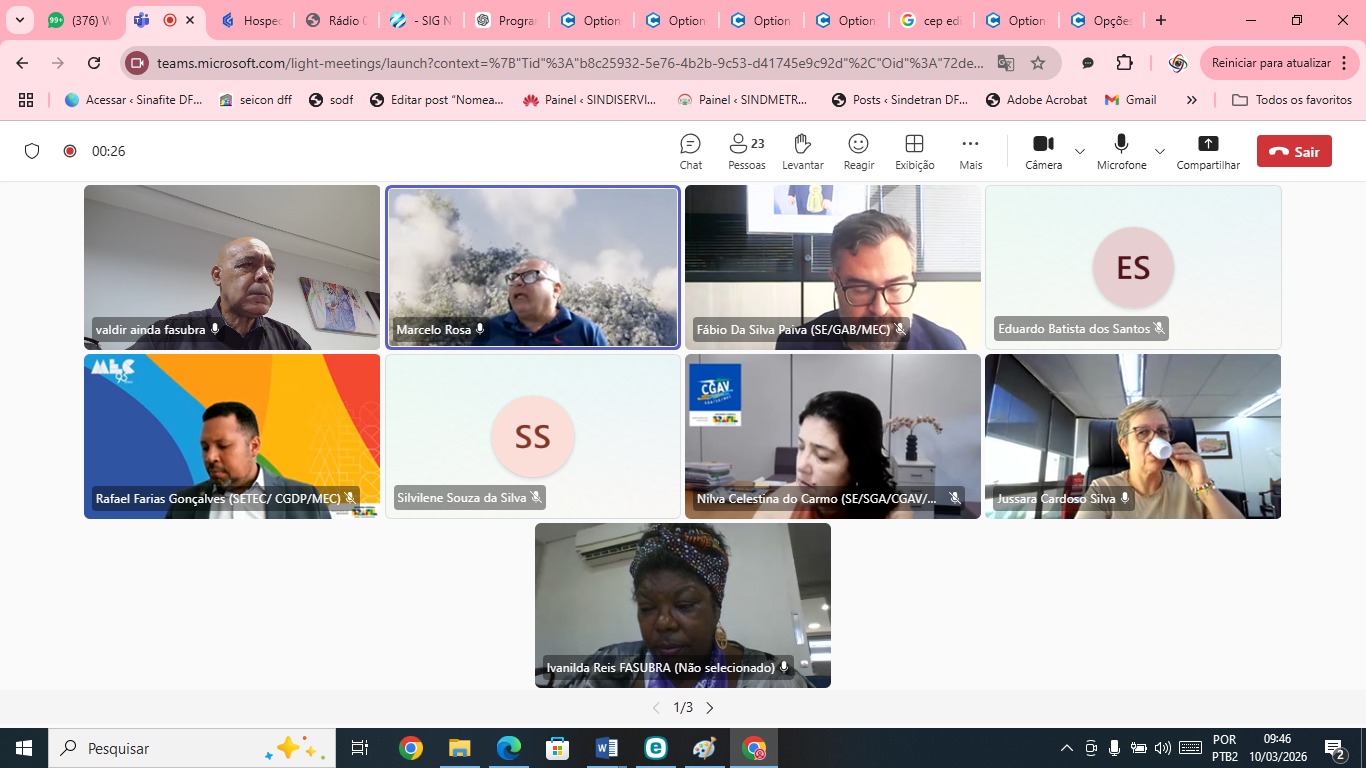1366x768 pixels.
Task: Select the Gmail bookmark
Action: 1131,100
